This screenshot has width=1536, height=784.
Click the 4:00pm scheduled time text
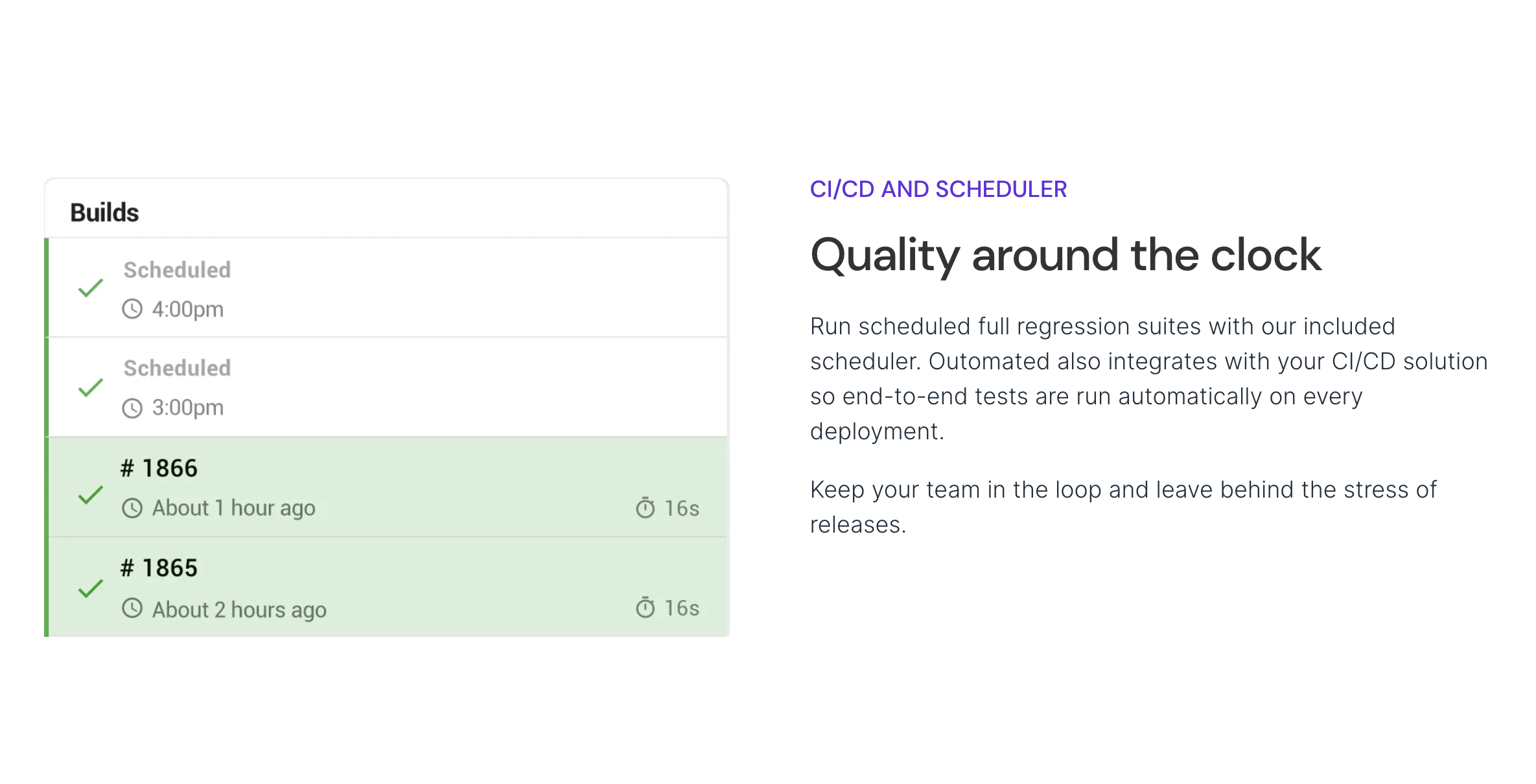point(188,310)
